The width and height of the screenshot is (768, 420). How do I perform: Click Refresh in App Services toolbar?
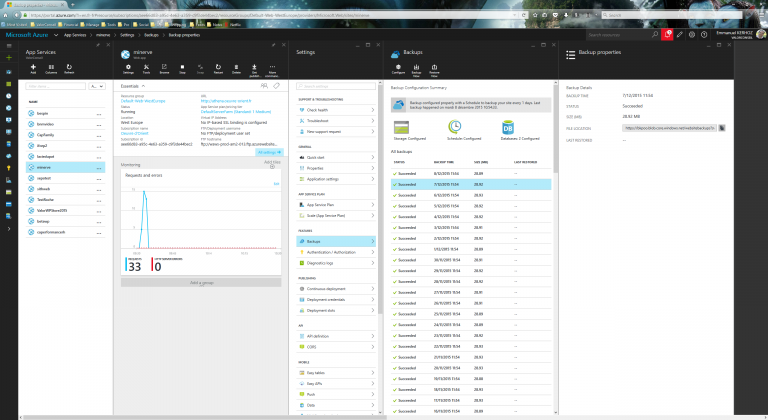coord(69,69)
